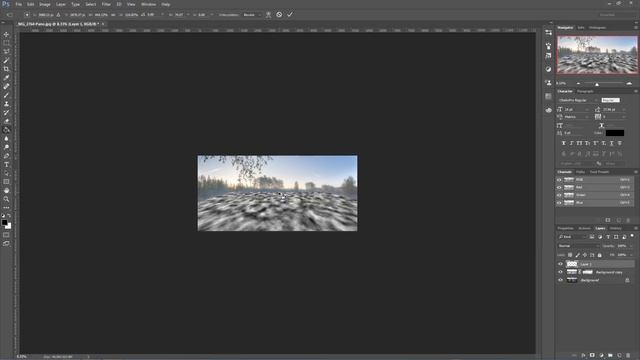Add a layer mask
Viewport: 640px width, 360px height.
592,356
